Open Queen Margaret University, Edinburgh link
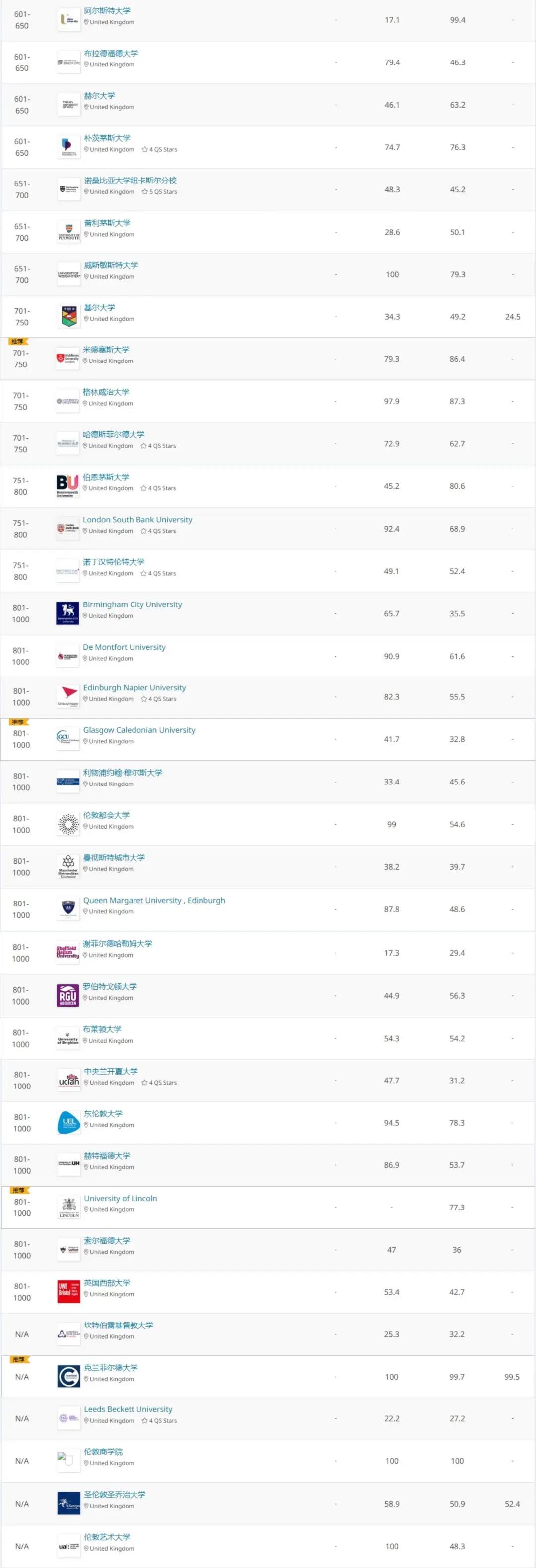Viewport: 536px width, 1568px height. tap(154, 900)
